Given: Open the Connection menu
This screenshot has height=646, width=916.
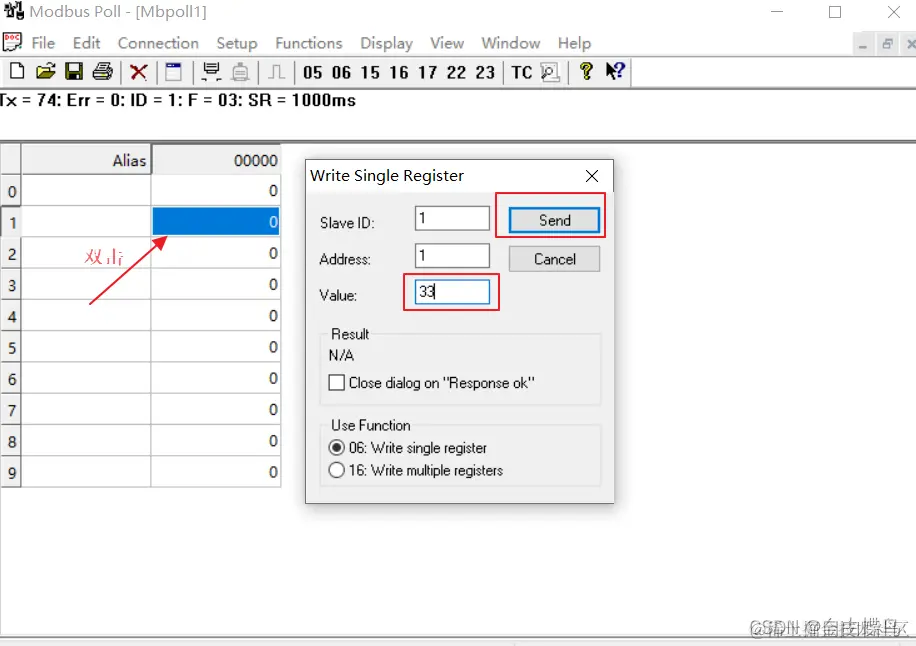Looking at the screenshot, I should (x=158, y=43).
